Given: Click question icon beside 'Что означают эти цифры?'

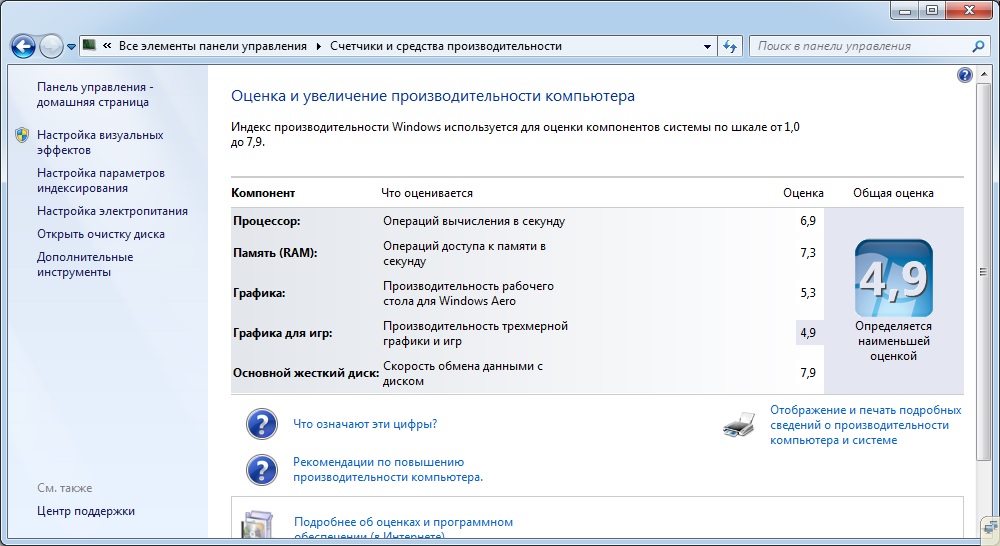Looking at the screenshot, I should click(x=261, y=424).
